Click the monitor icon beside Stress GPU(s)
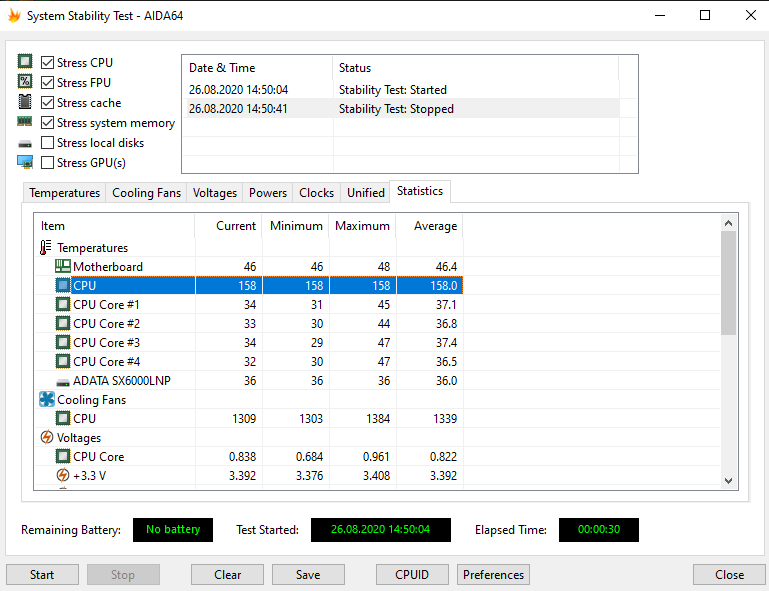 [x=25, y=162]
